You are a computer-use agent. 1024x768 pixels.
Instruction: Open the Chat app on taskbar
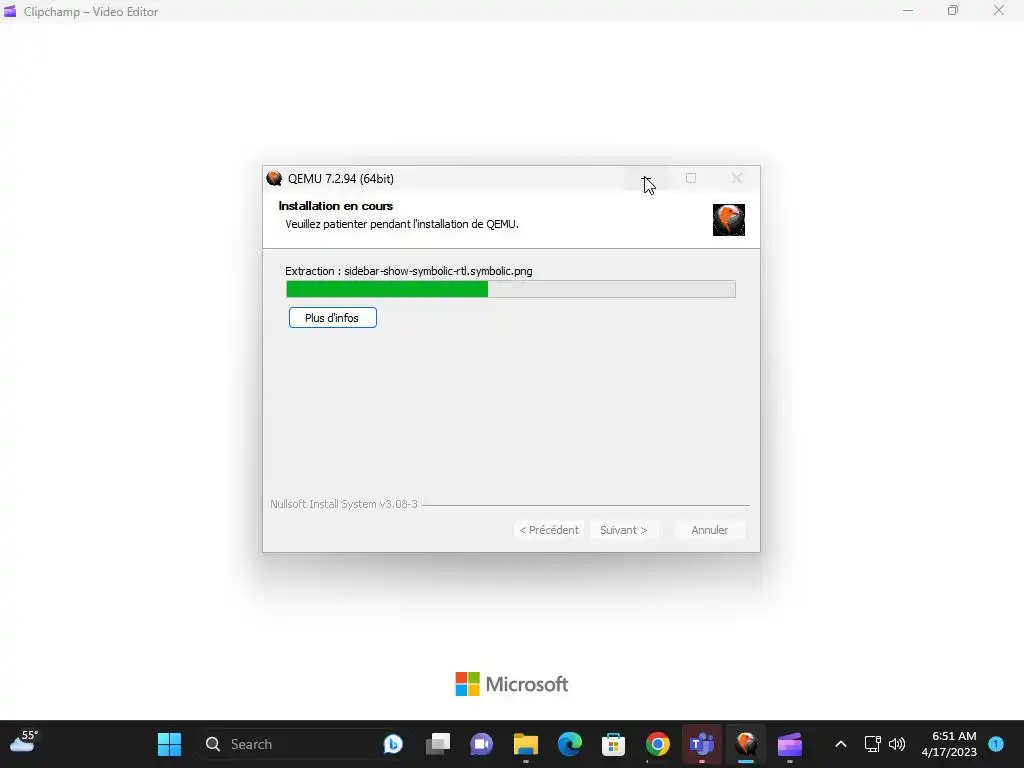[482, 744]
